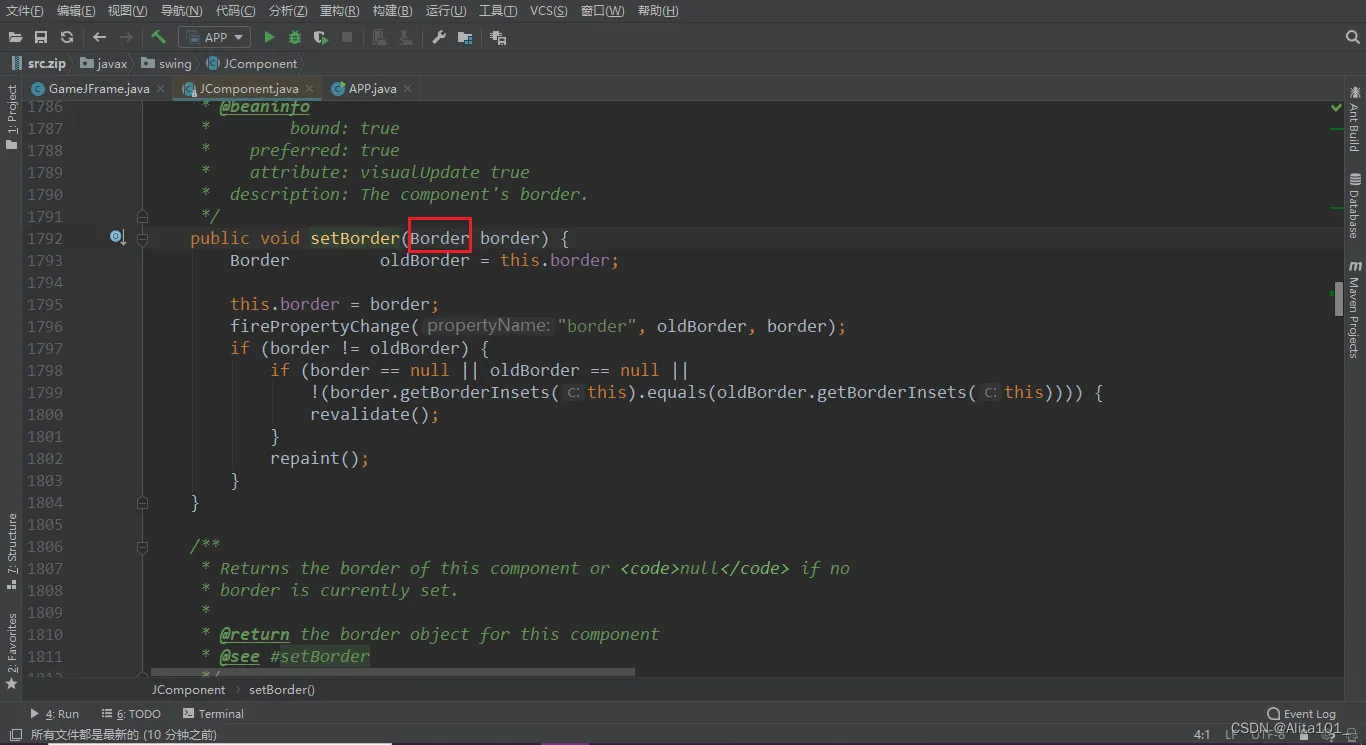This screenshot has width=1366, height=745.
Task: Click javax folder in navigation bar
Action: point(104,63)
